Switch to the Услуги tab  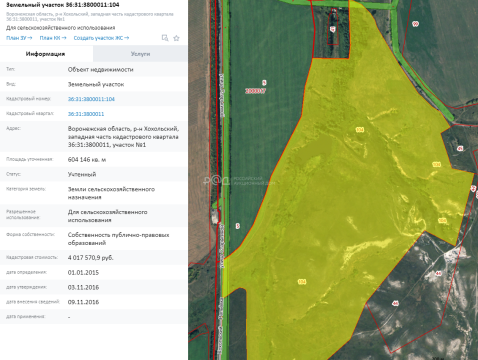140,54
